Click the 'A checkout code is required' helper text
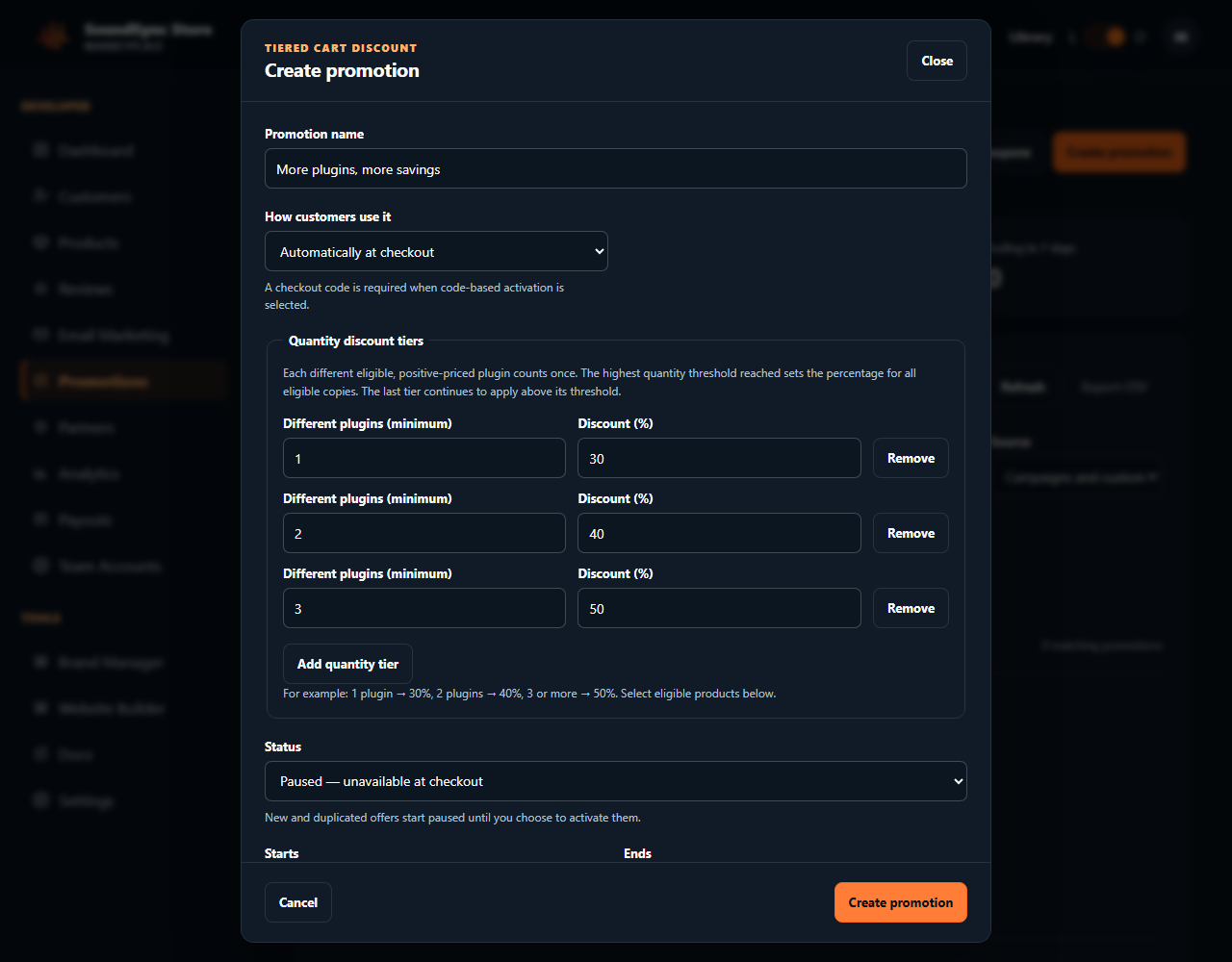Screen dimensions: 1232x962 [x=415, y=296]
